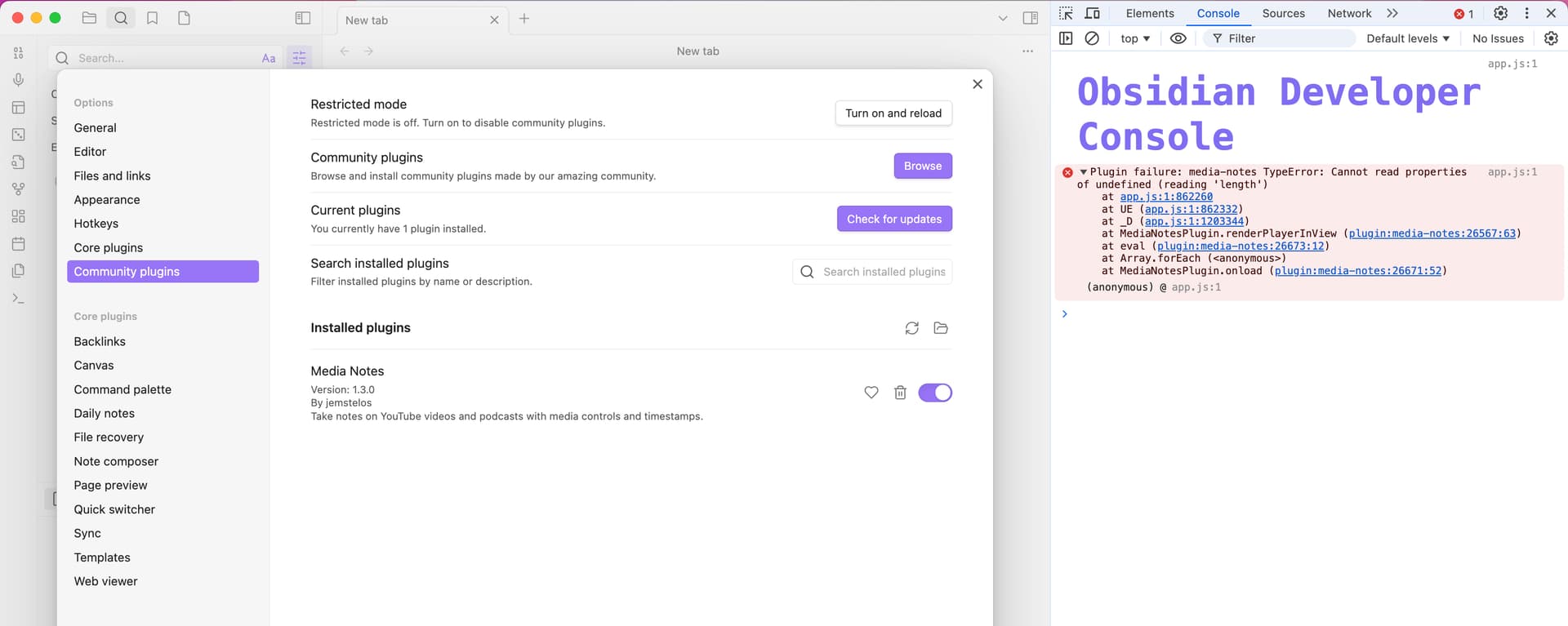Select the Search tab icon
This screenshot has width=1568, height=626.
point(121,18)
